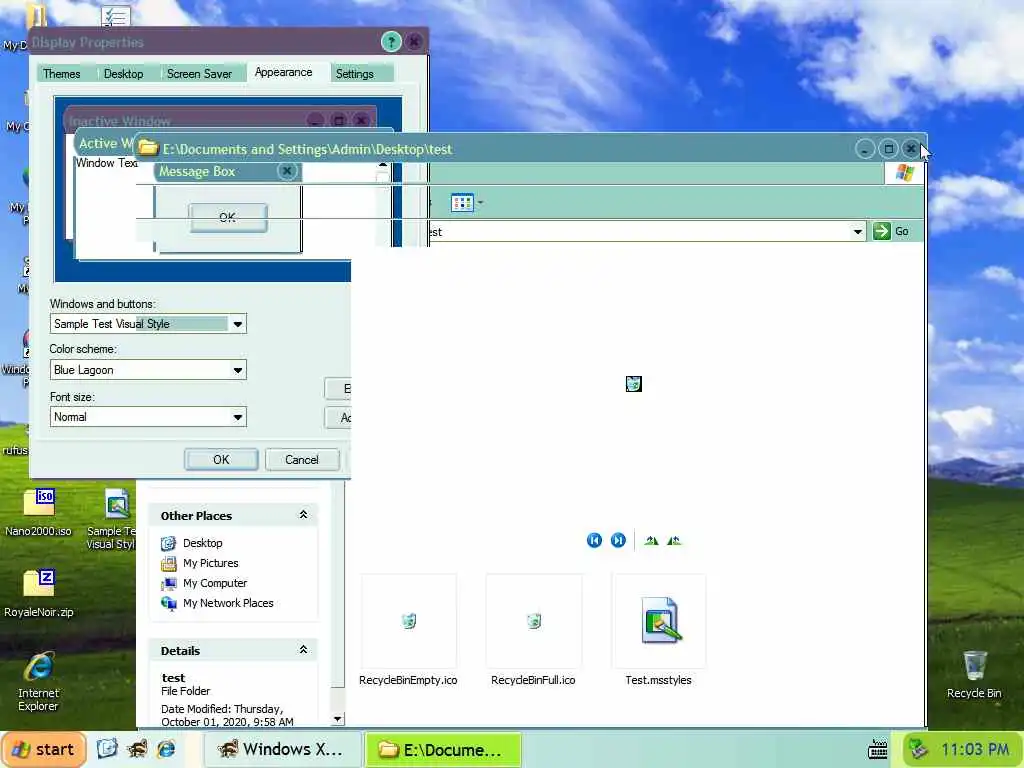
Task: Open the Recycle Bin desktop icon
Action: [974, 675]
